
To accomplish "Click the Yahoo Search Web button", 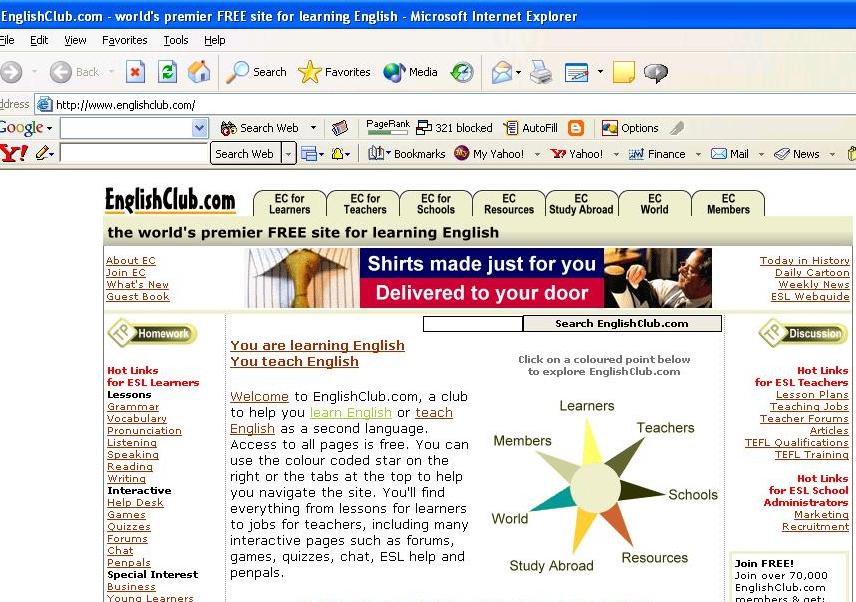I will click(x=246, y=154).
